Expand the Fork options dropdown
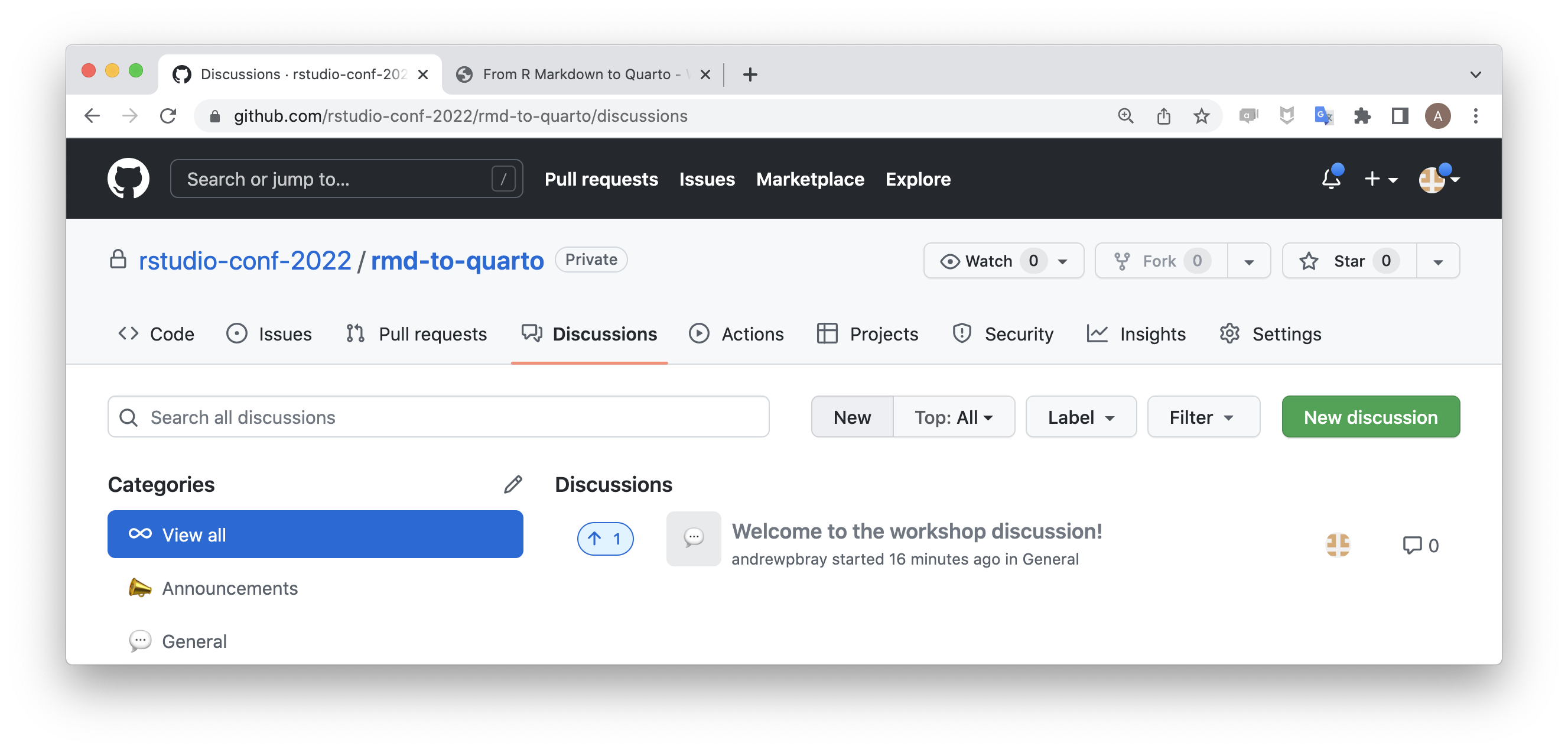This screenshot has height=752, width=1568. 1248,261
